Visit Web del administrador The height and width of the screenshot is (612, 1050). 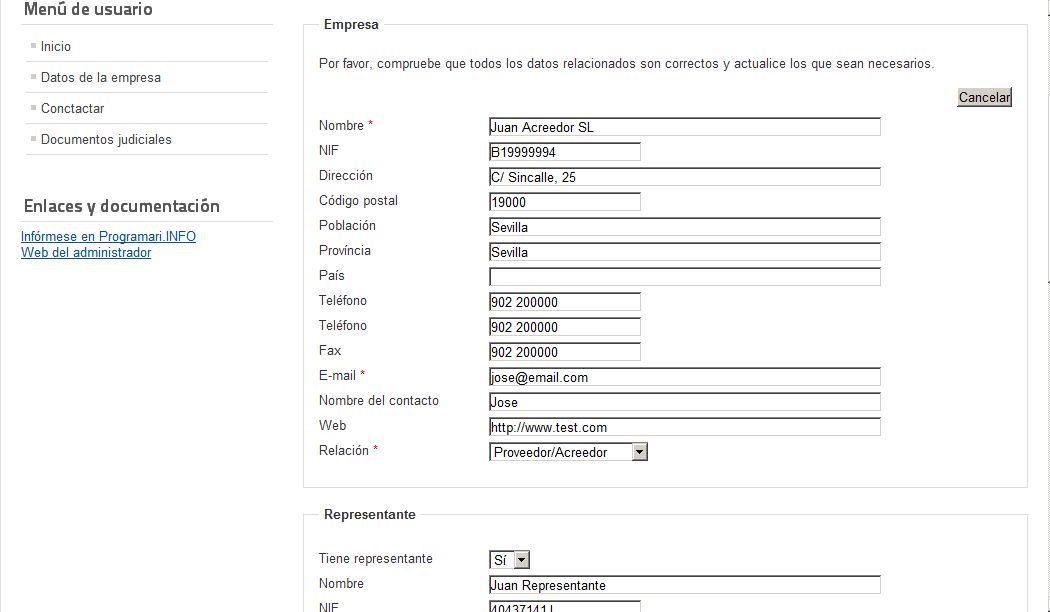point(85,252)
